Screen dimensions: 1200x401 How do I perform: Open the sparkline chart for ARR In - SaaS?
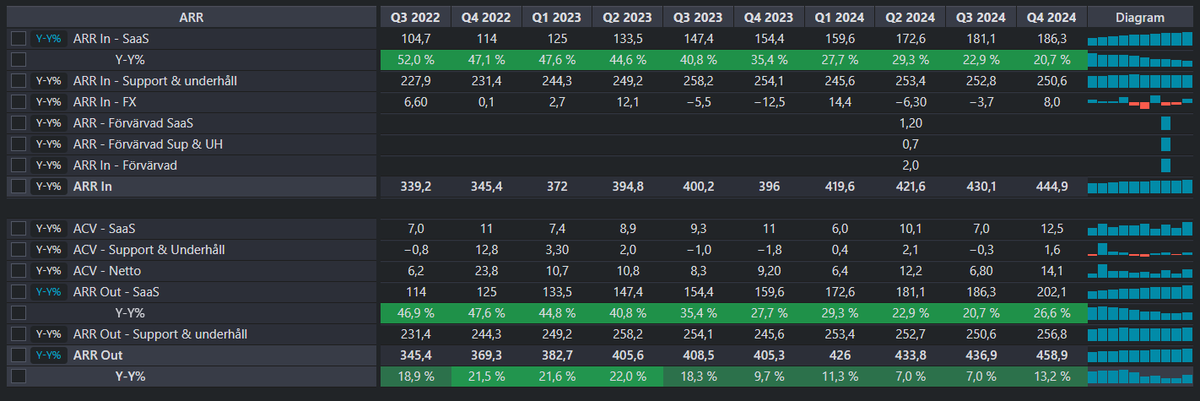[1141, 38]
